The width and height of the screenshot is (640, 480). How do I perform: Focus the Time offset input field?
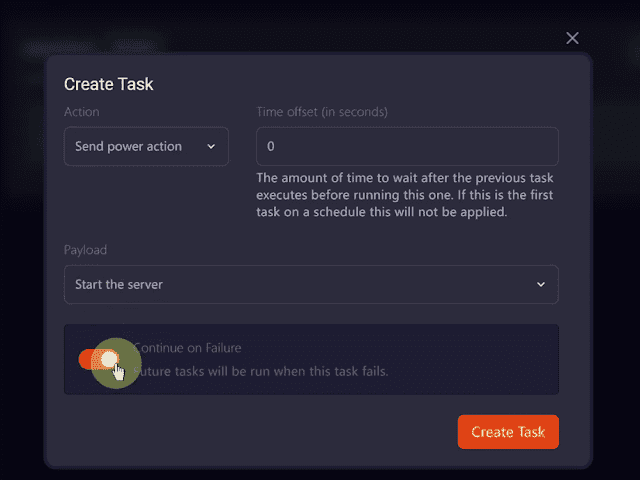point(407,146)
